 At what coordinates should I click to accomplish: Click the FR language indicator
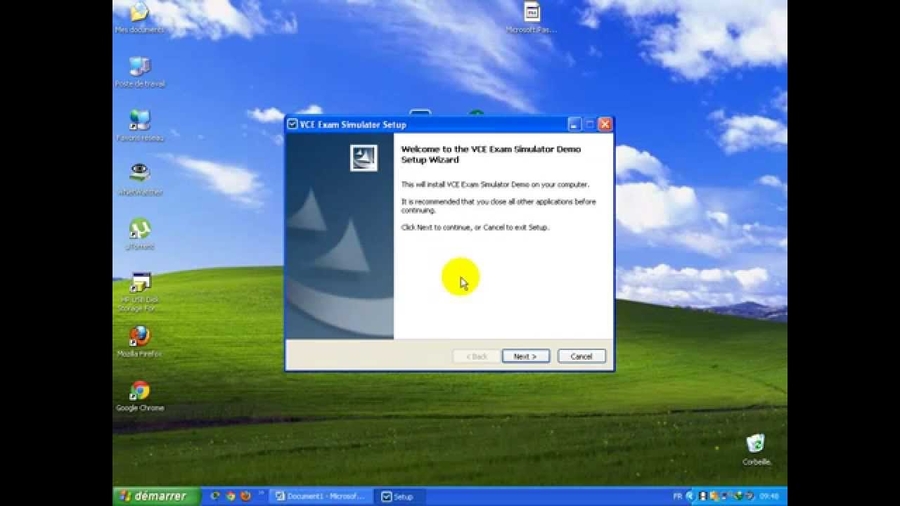tap(677, 496)
